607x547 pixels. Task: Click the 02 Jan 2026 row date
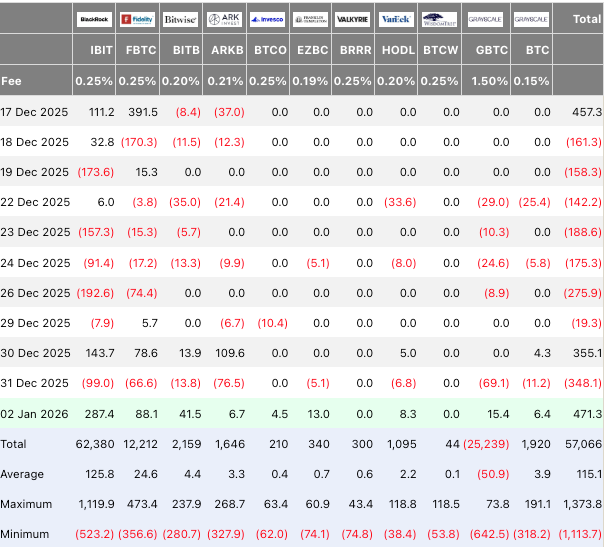[x=35, y=413]
